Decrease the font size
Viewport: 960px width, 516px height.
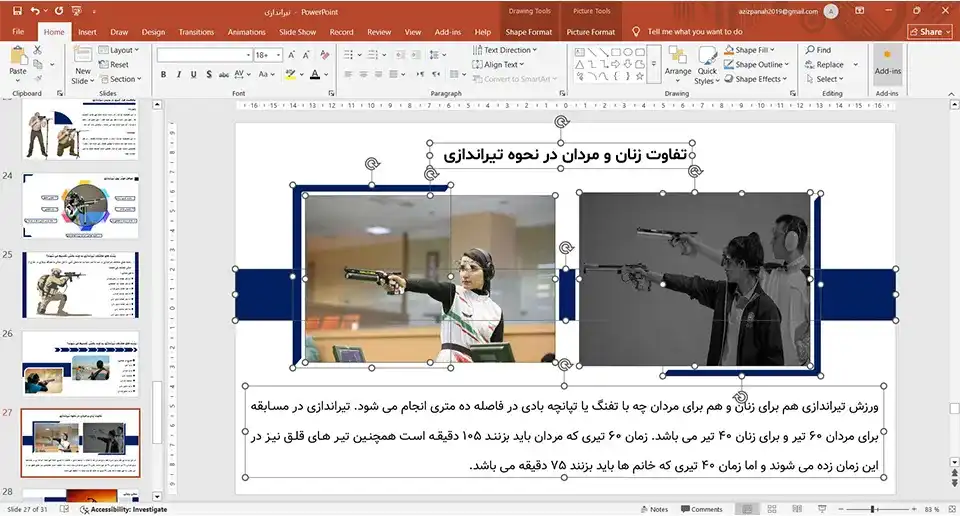click(x=306, y=55)
